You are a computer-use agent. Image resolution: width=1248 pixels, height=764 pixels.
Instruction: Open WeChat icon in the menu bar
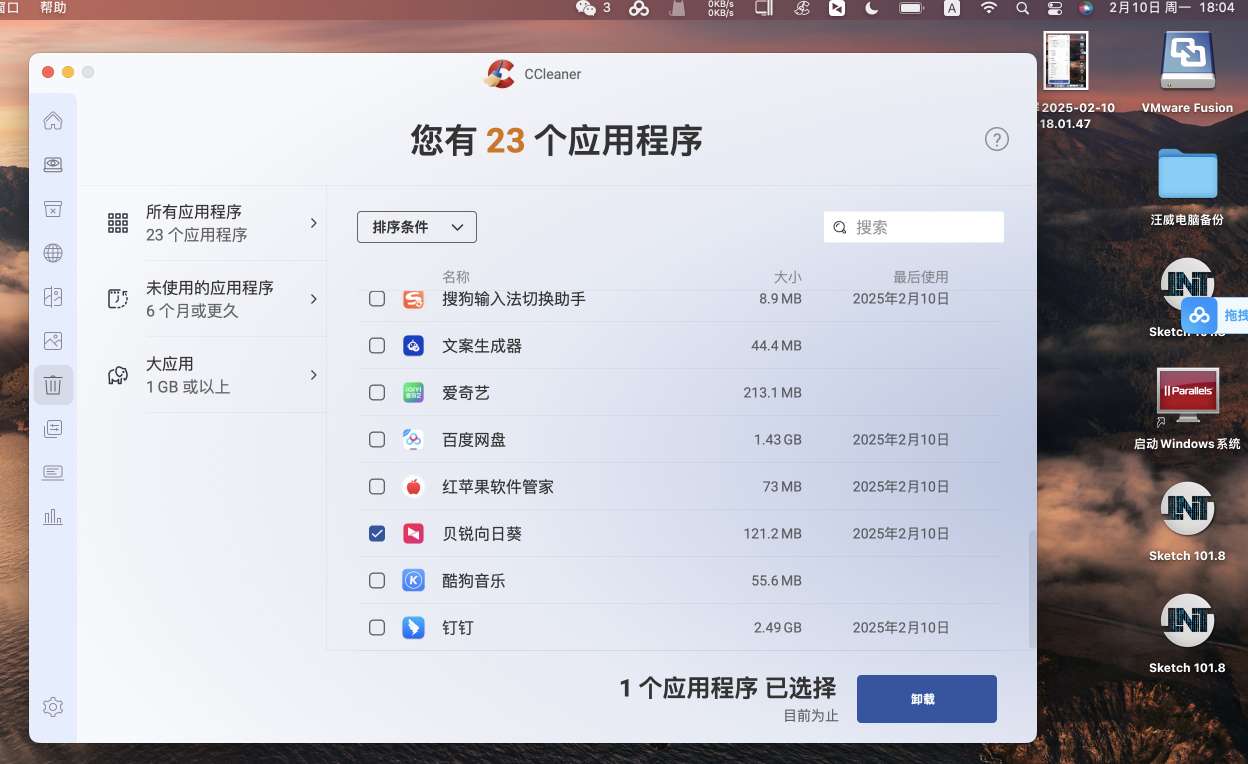[586, 8]
